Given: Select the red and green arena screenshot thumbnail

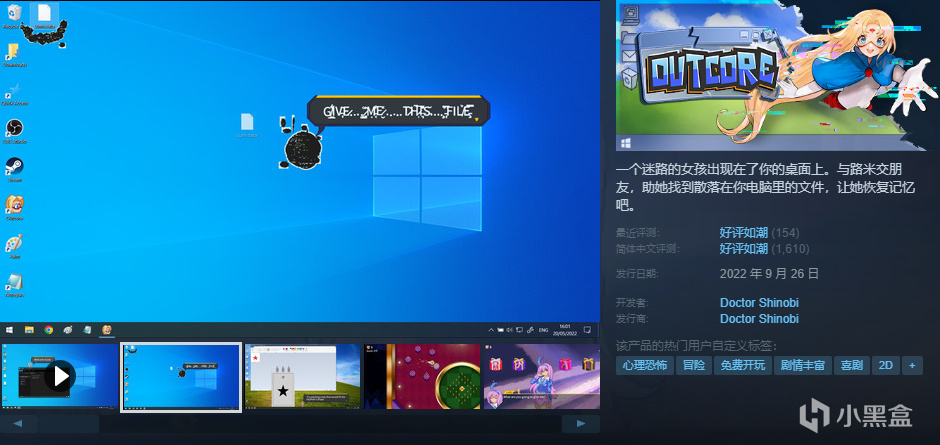Looking at the screenshot, I should coord(423,376).
